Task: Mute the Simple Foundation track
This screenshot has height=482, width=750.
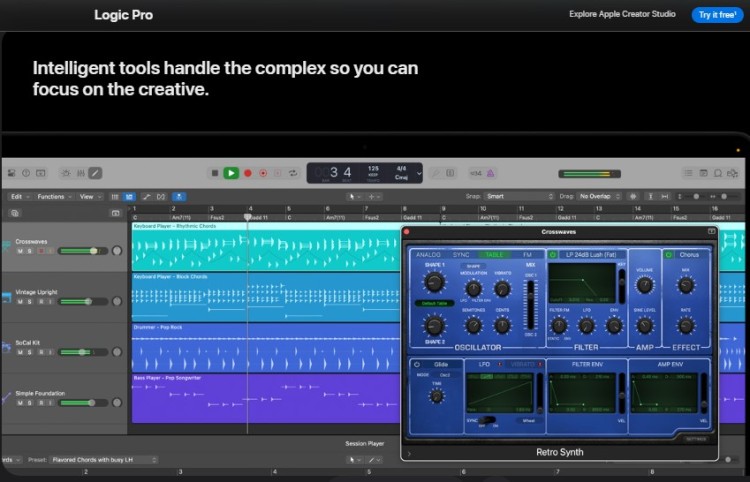Action: tap(20, 403)
